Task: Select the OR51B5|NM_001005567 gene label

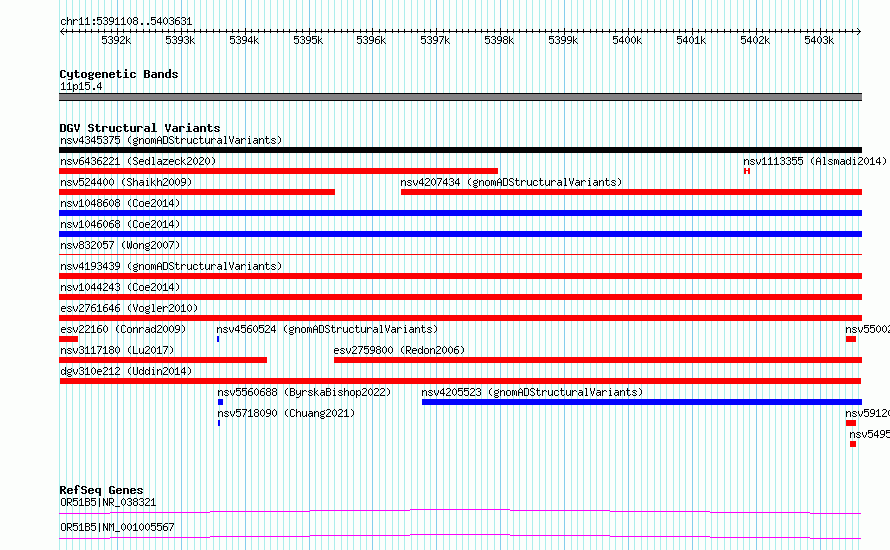Action: point(117,527)
